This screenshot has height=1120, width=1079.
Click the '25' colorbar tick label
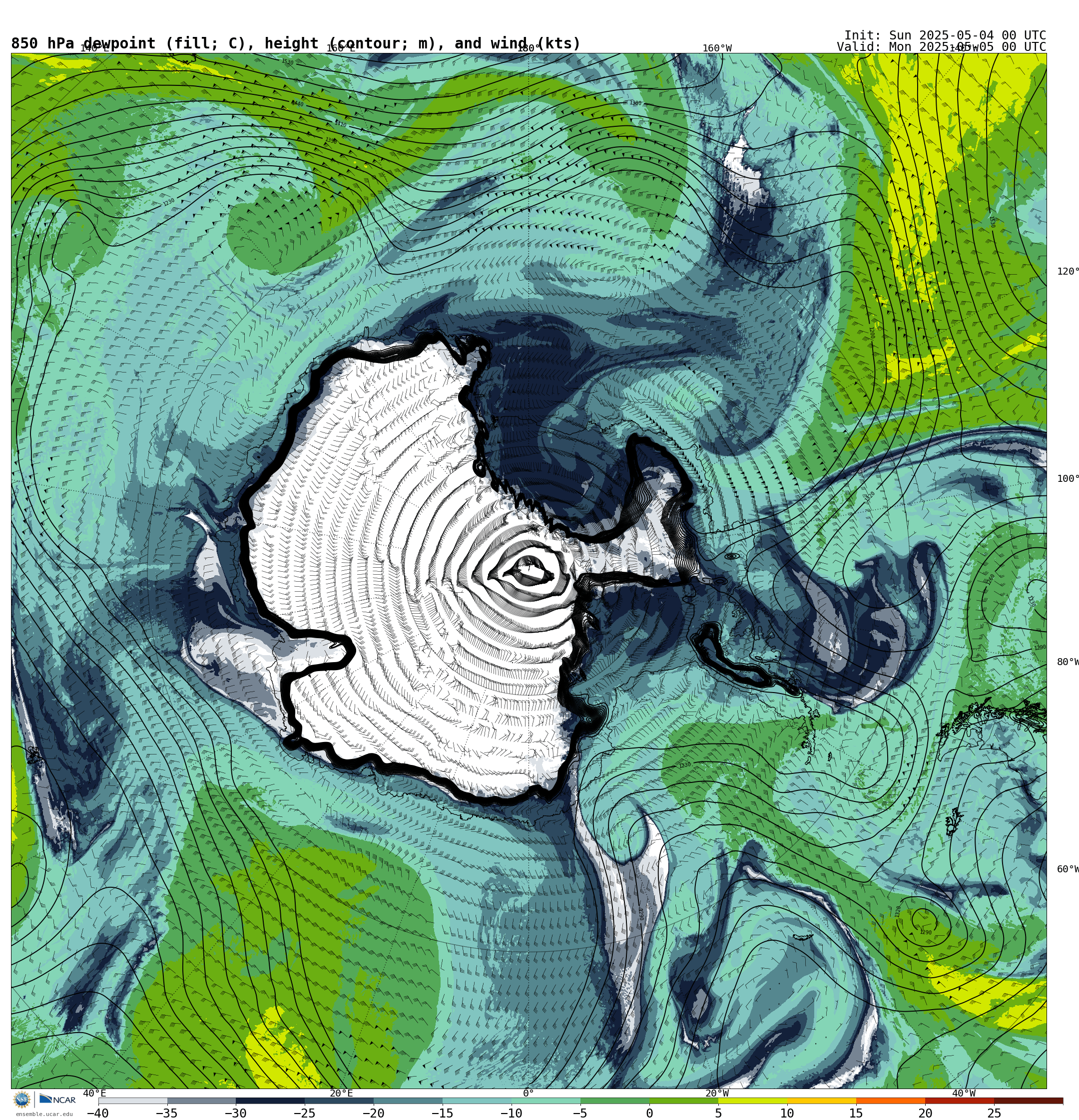pyautogui.click(x=994, y=1113)
